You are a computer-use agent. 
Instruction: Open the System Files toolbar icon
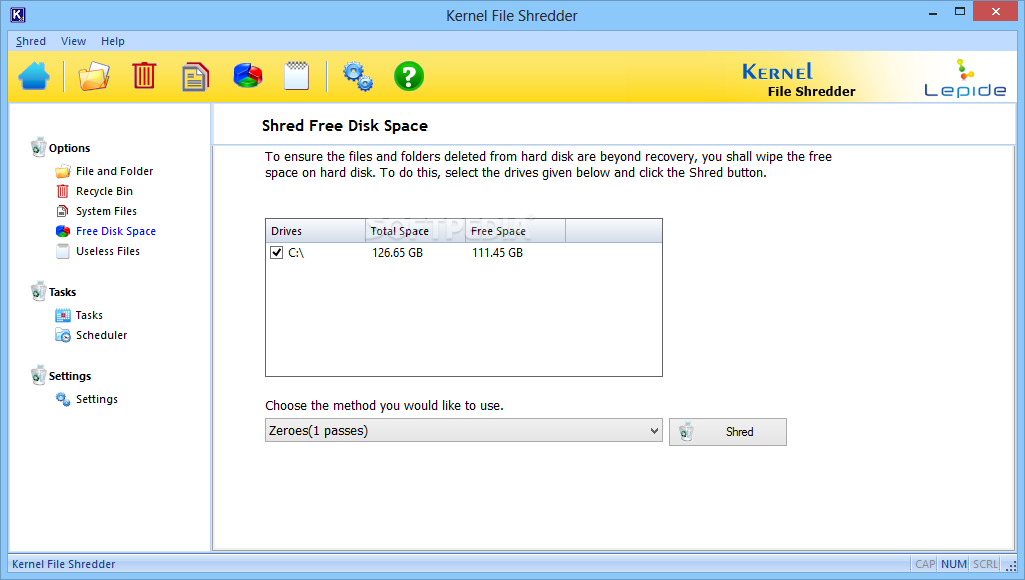coord(195,77)
